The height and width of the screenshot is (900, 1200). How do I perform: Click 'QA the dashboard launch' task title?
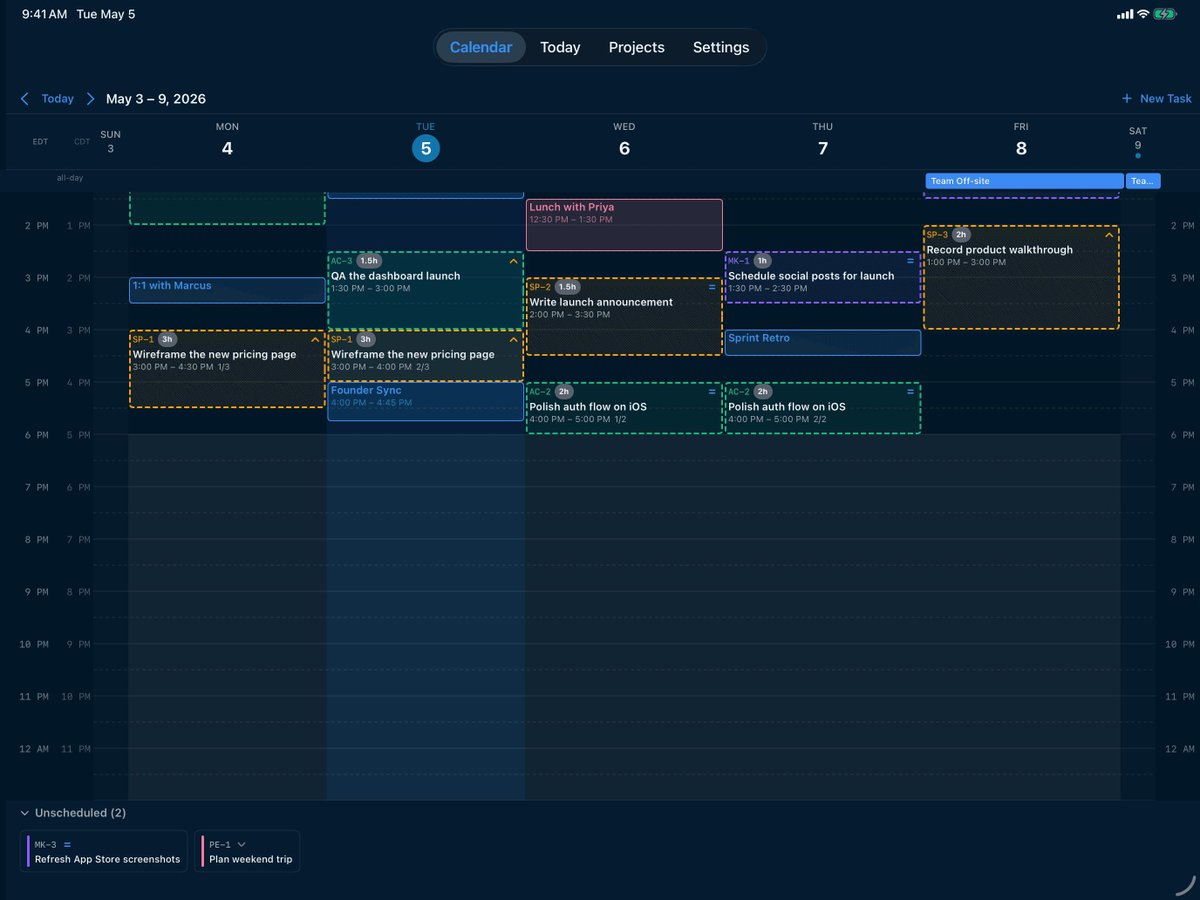tap(396, 276)
